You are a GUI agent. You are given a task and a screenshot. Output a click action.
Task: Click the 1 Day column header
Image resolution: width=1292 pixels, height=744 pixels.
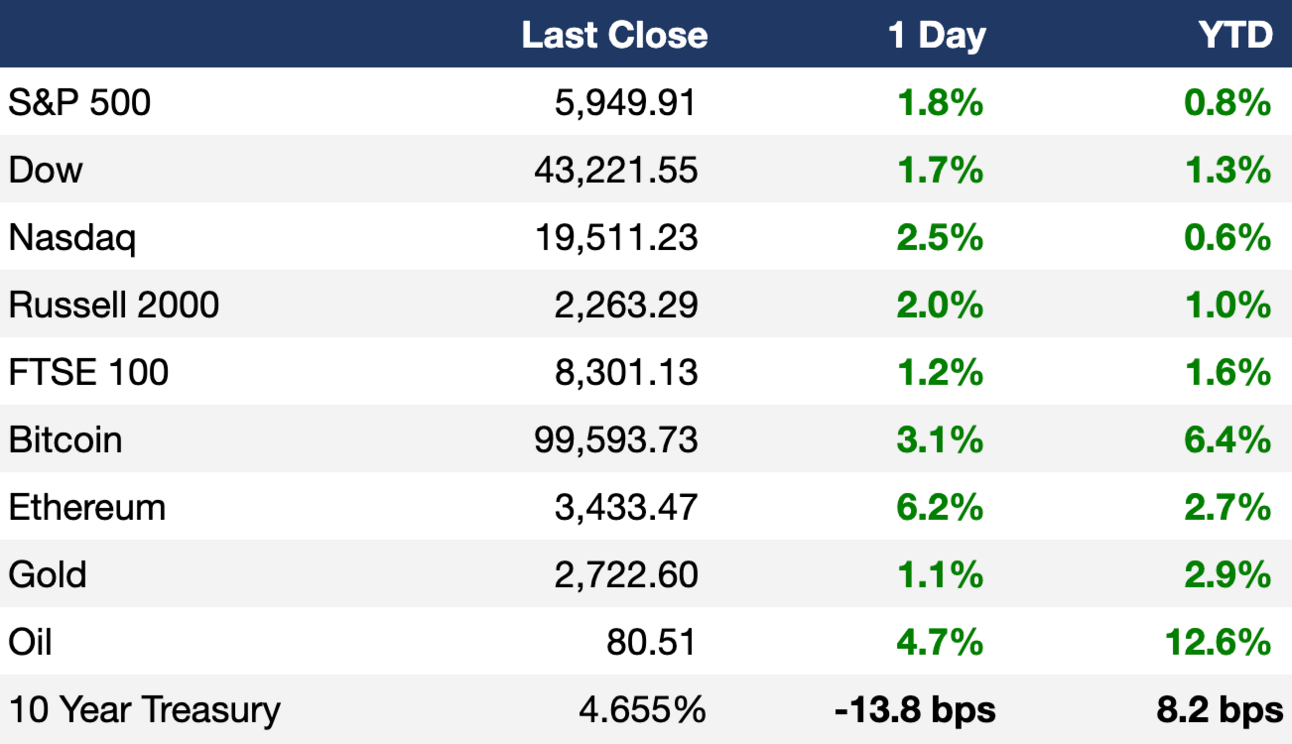point(936,36)
